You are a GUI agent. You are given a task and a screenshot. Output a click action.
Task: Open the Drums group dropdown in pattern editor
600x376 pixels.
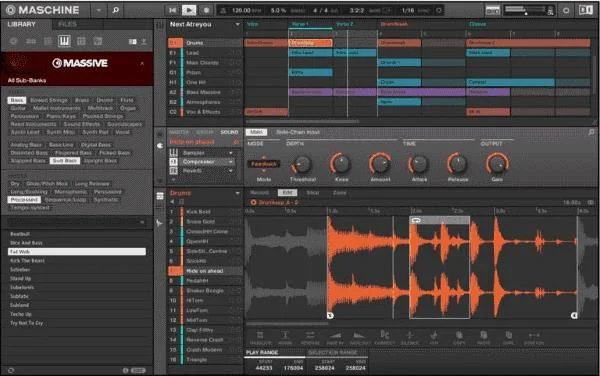tap(237, 193)
